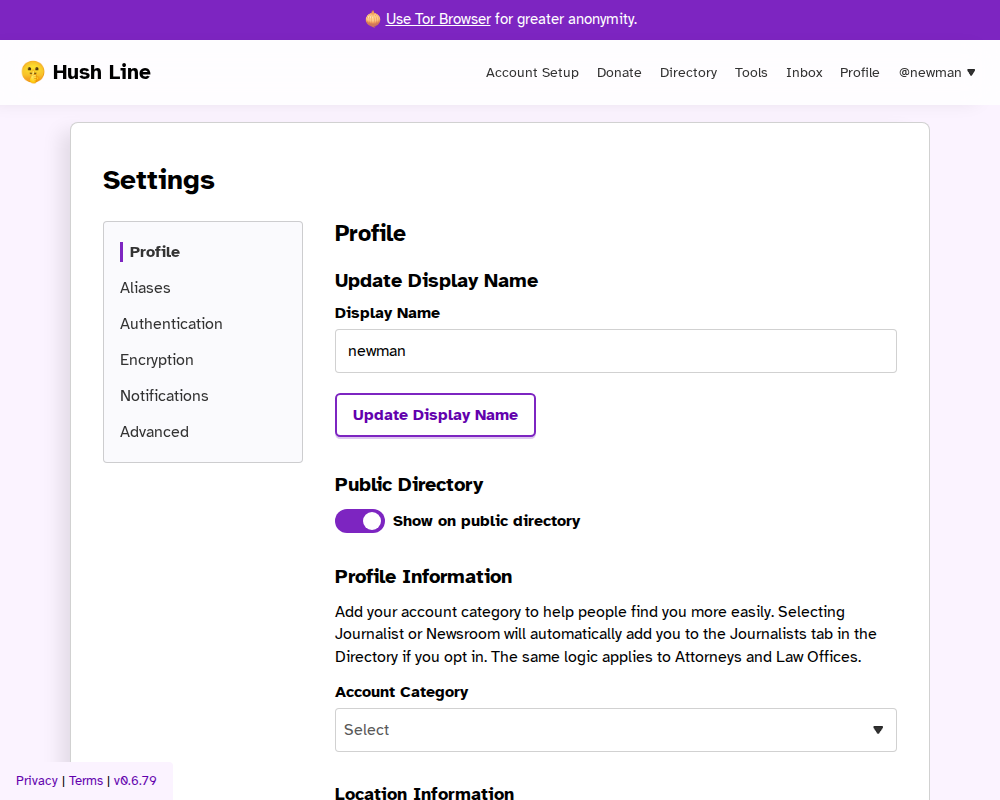Click the Account Category dropdown arrow
Image resolution: width=1000 pixels, height=800 pixels.
(878, 730)
